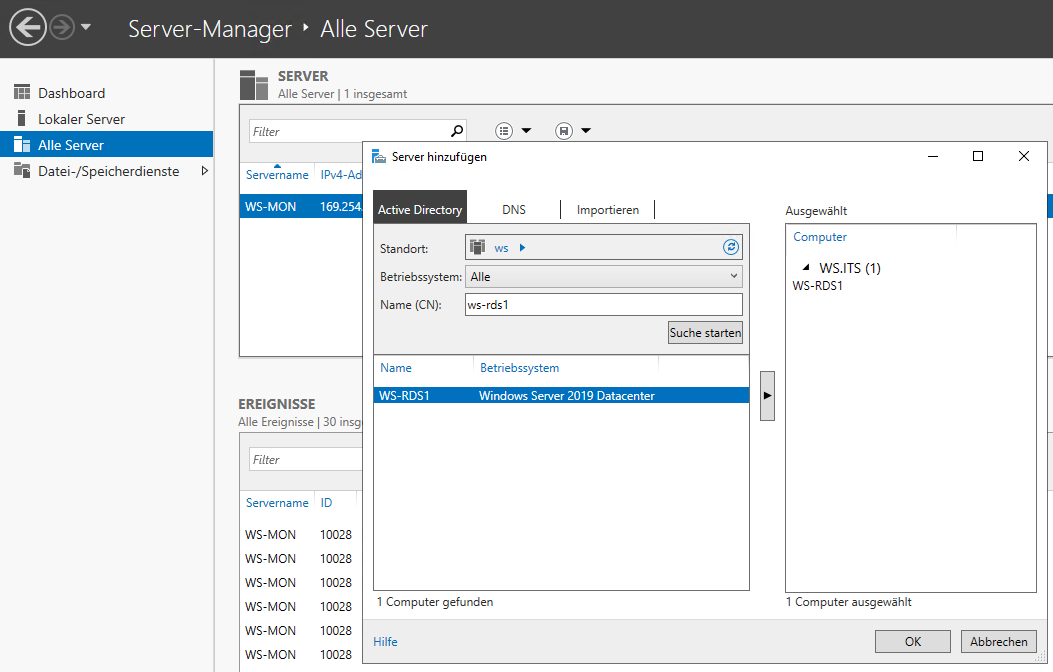
Task: Switch to the Active Directory tab
Action: (x=420, y=209)
